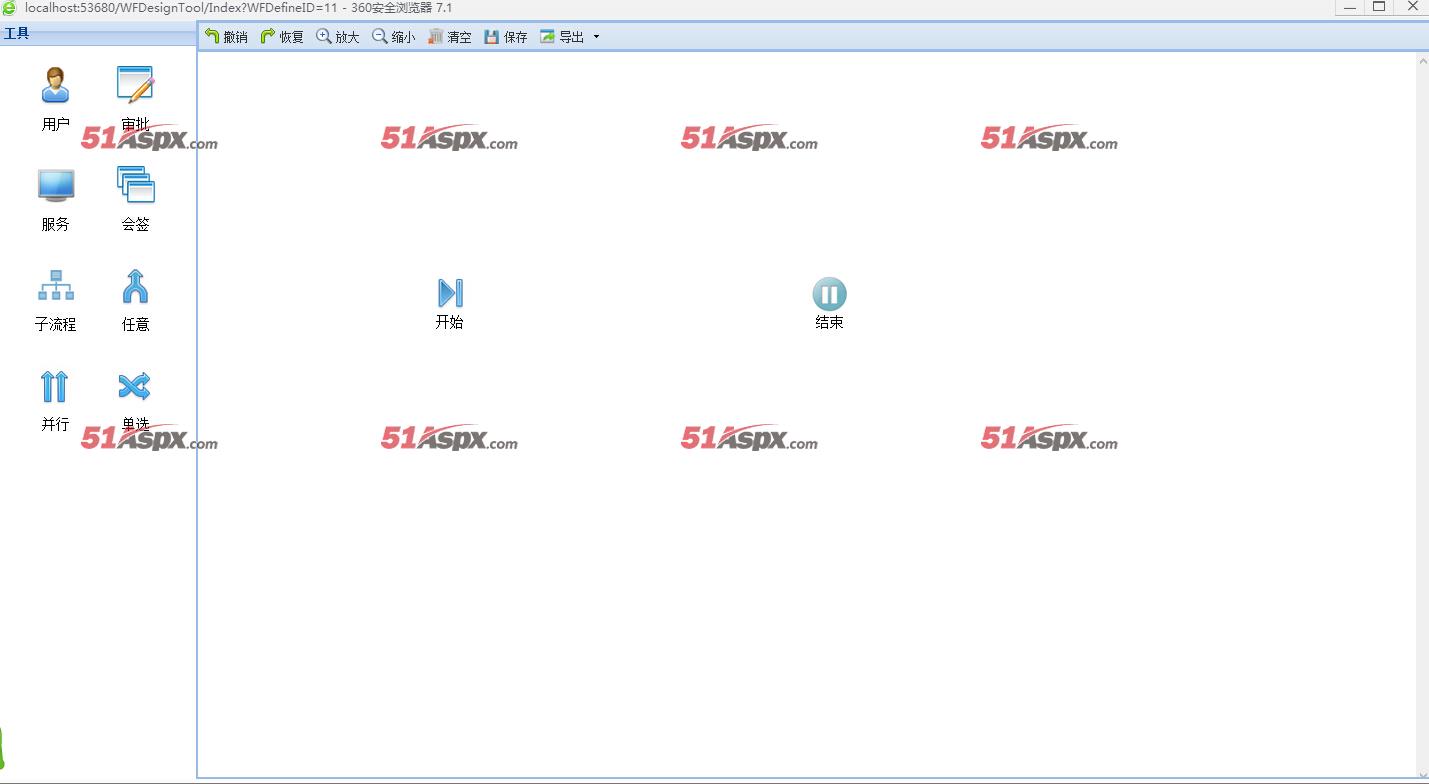Undo the last action with 撤销
Image resolution: width=1429 pixels, height=784 pixels.
[x=226, y=37]
